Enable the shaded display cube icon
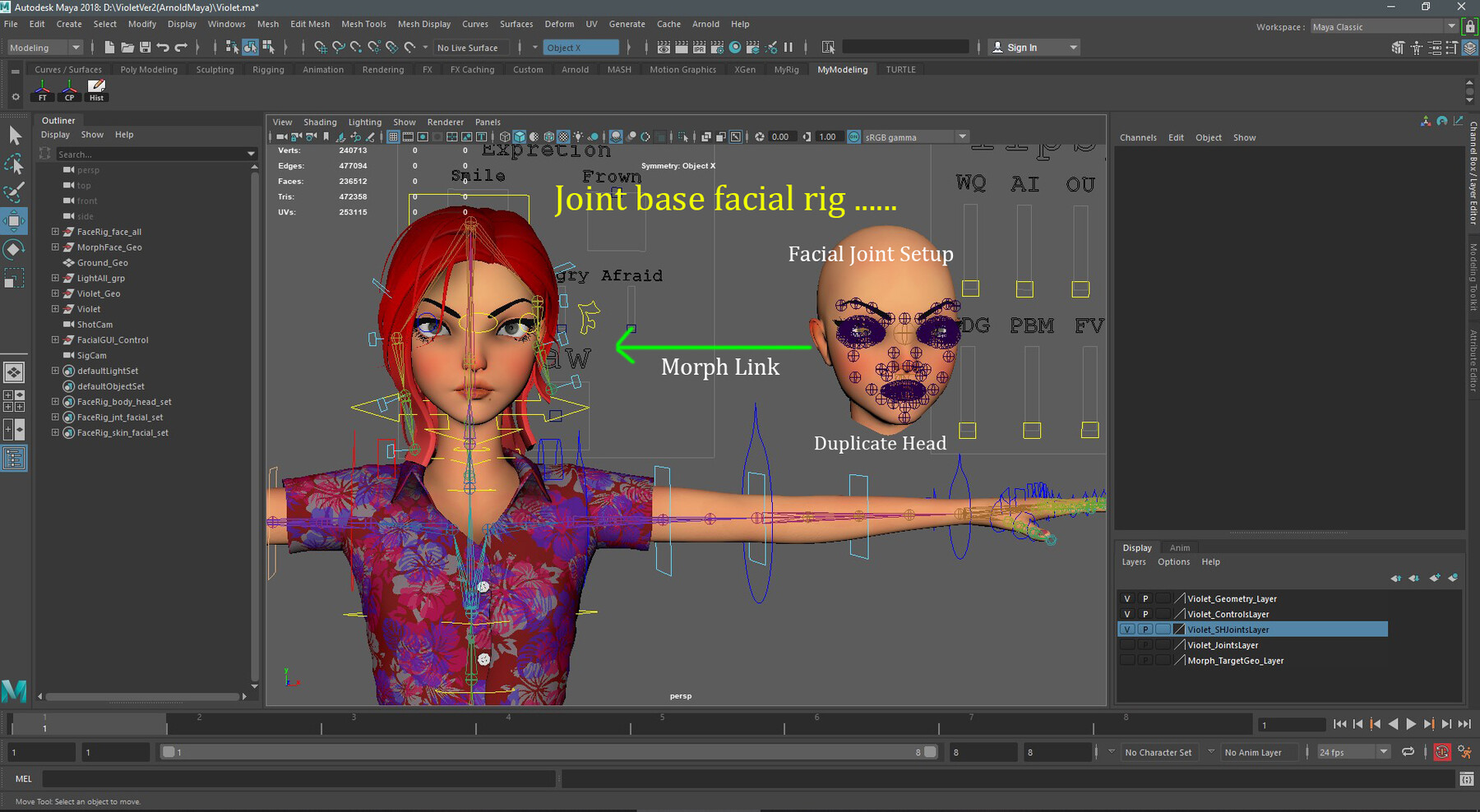 pos(518,138)
